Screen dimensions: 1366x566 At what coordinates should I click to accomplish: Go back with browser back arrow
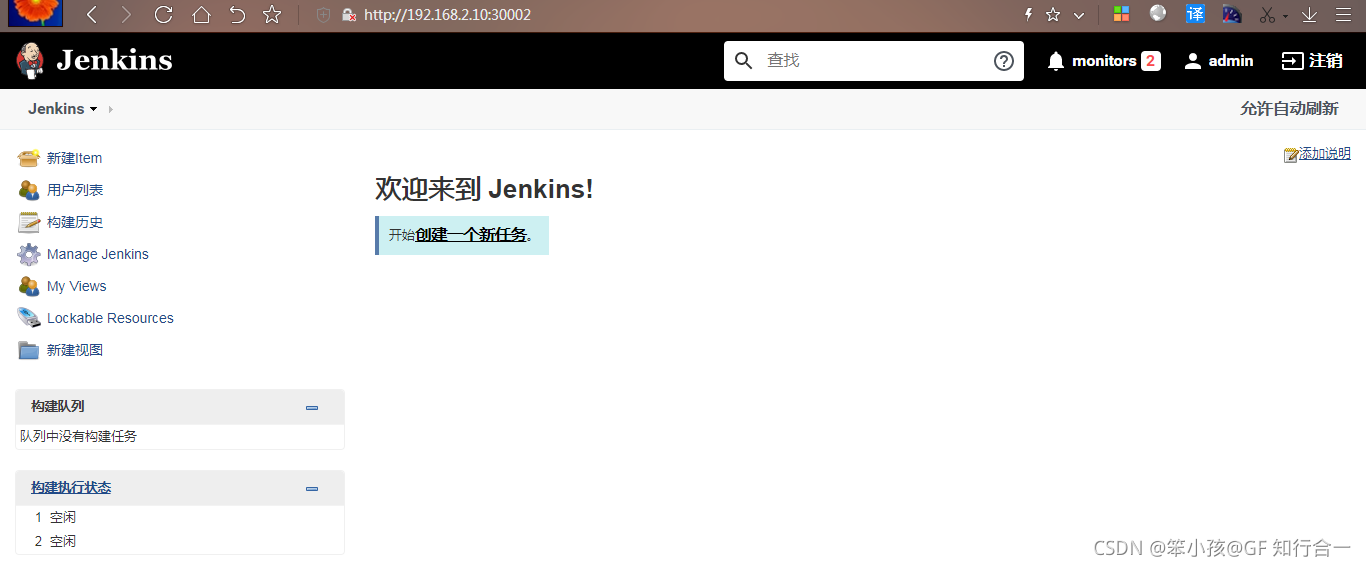91,15
